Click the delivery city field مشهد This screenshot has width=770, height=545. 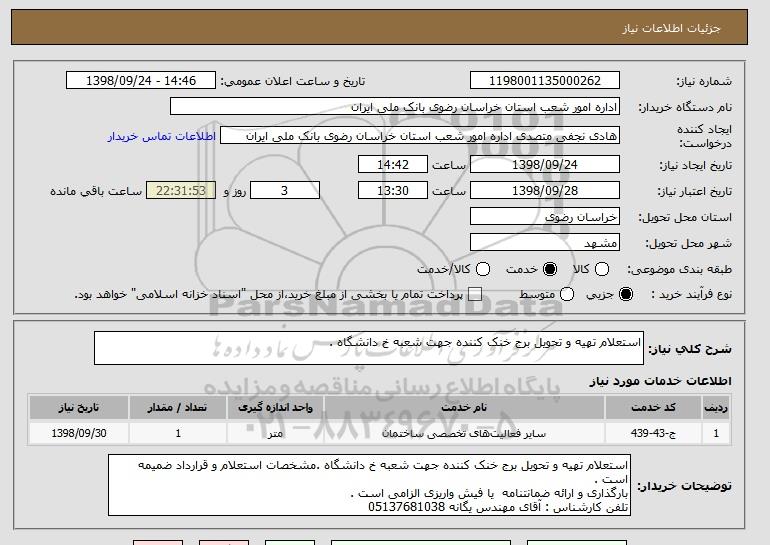[545, 243]
